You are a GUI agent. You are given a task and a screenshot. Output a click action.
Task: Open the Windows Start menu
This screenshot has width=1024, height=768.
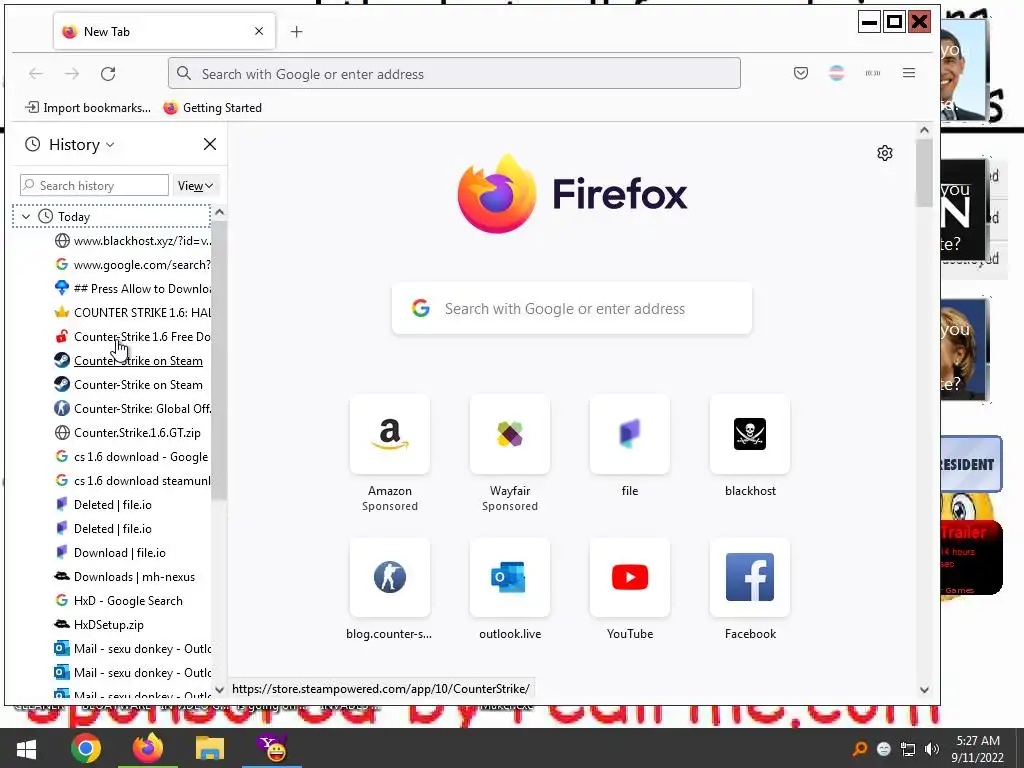coord(26,748)
